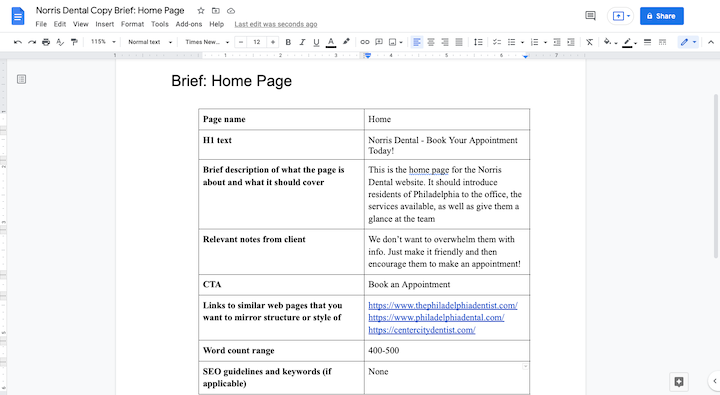Viewport: 720px width, 395px height.
Task: Print the document using printer icon
Action: (46, 42)
